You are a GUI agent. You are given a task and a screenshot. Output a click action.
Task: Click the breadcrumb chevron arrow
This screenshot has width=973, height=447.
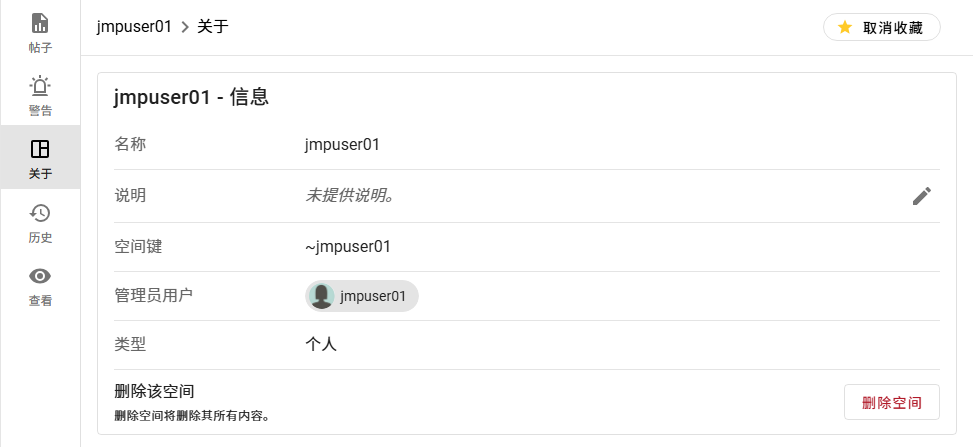tap(185, 27)
